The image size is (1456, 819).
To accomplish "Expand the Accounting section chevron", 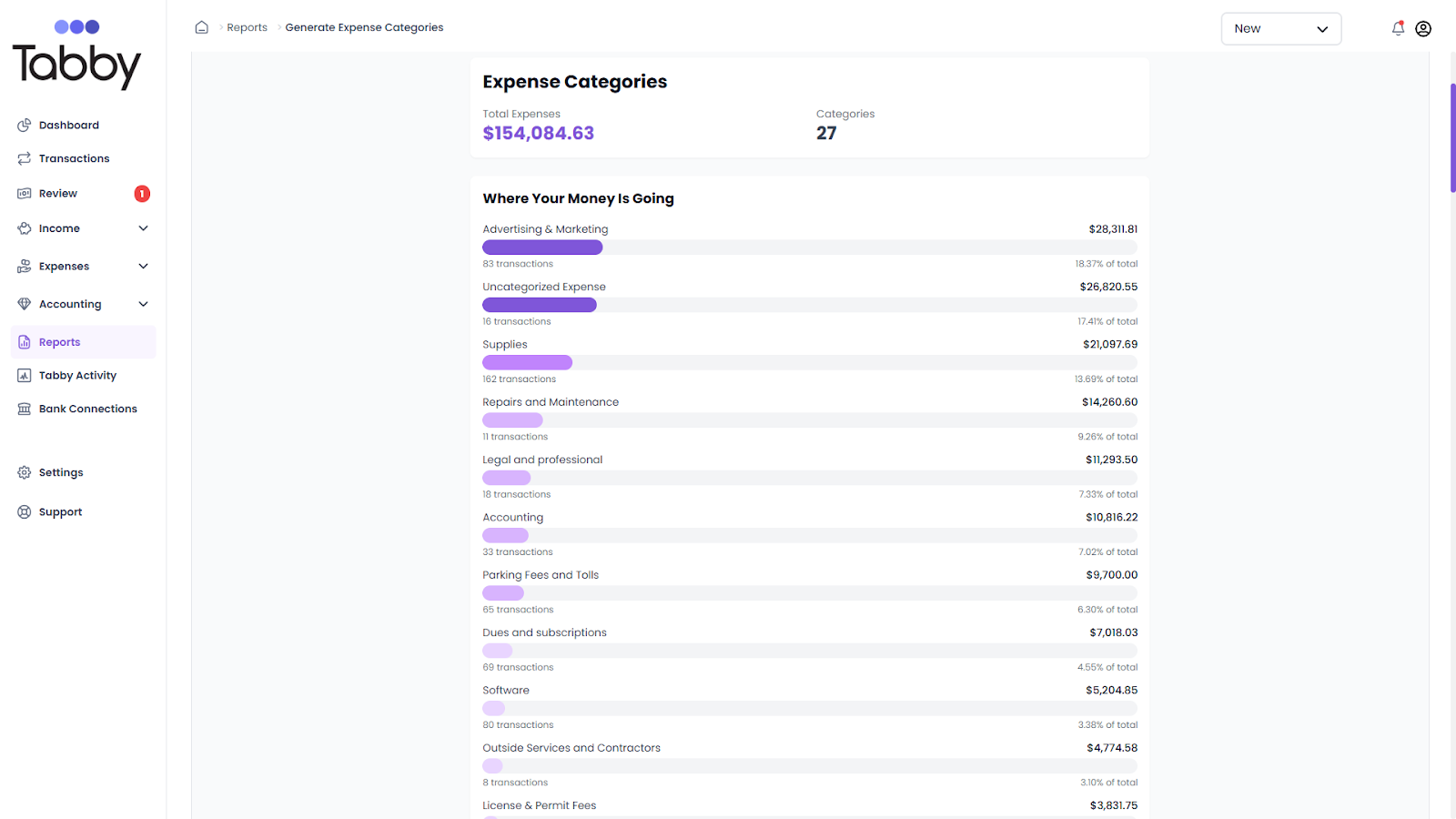I will pyautogui.click(x=143, y=303).
